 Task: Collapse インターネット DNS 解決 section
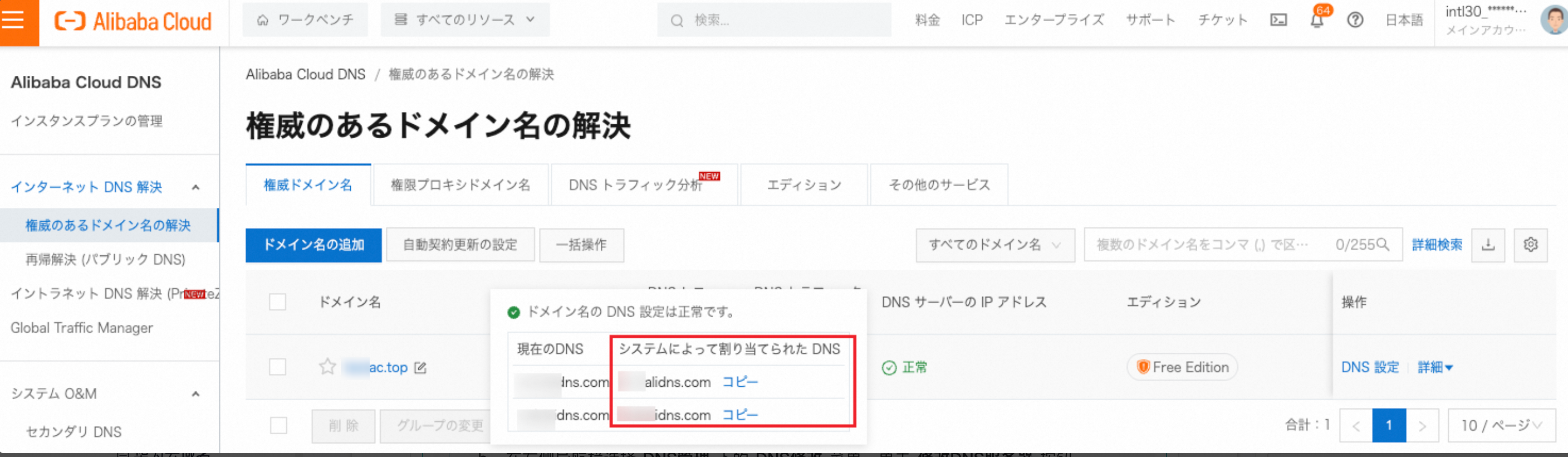(x=195, y=187)
